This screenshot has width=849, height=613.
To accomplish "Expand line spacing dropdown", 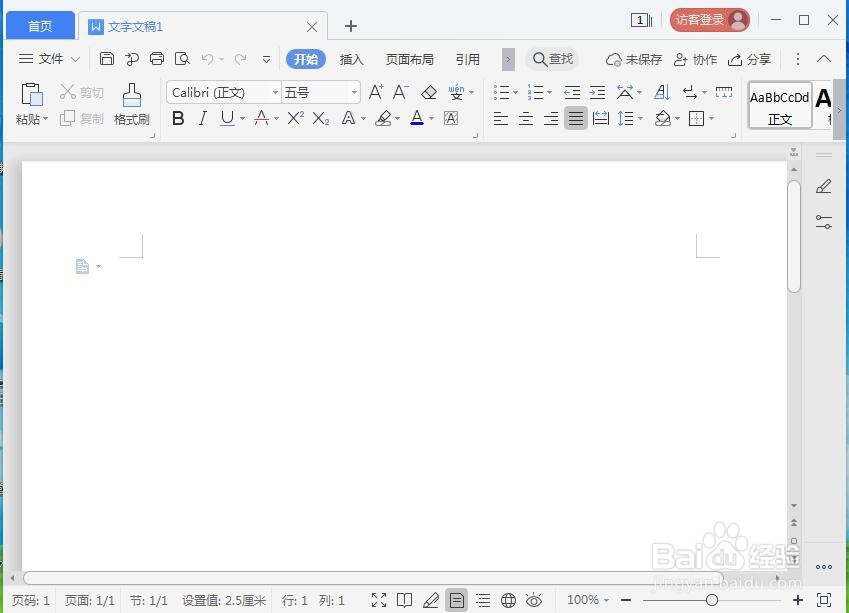I will (x=641, y=118).
